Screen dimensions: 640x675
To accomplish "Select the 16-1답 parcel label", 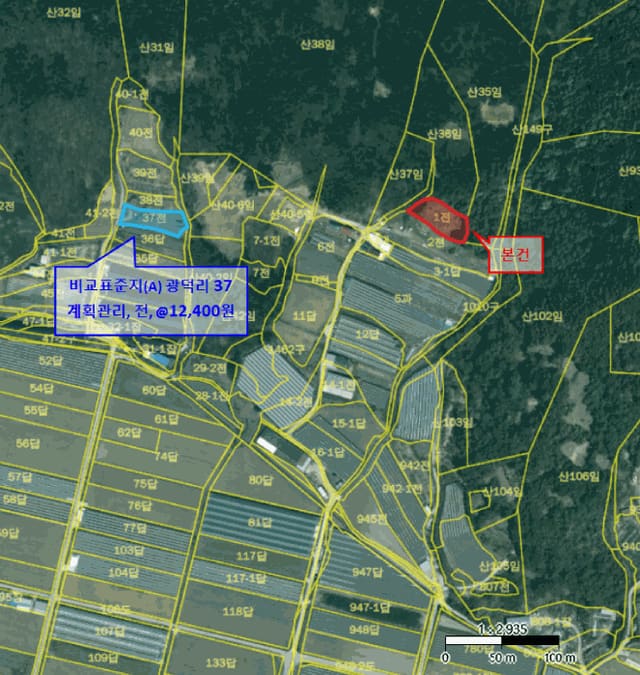I will pyautogui.click(x=328, y=452).
